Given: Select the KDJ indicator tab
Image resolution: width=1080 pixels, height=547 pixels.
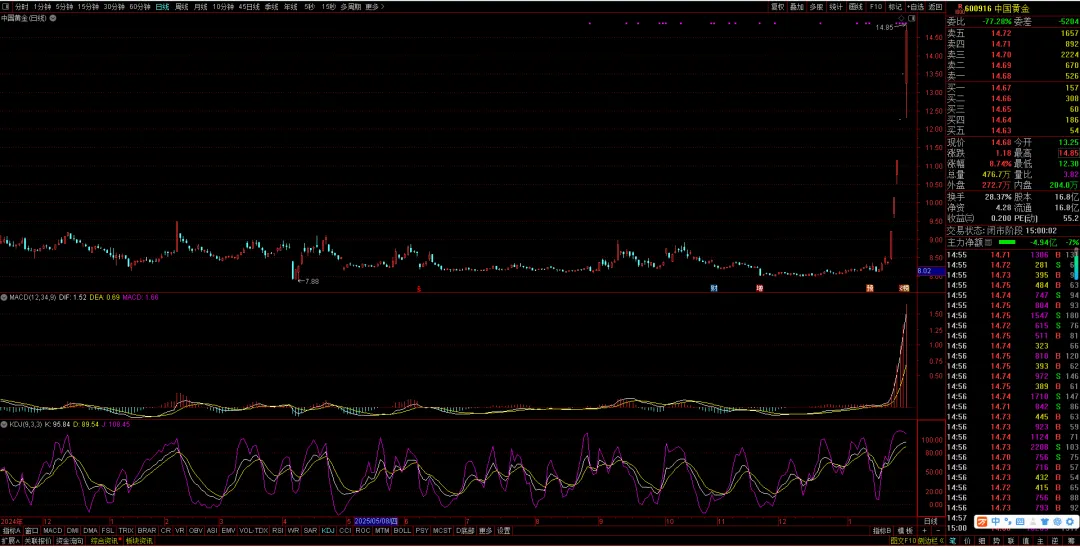Looking at the screenshot, I should (x=328, y=531).
